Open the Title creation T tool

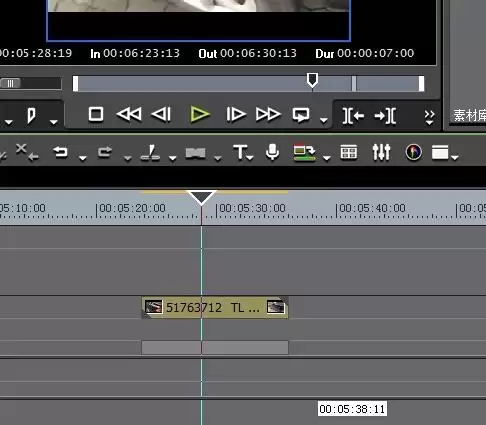tap(240, 153)
